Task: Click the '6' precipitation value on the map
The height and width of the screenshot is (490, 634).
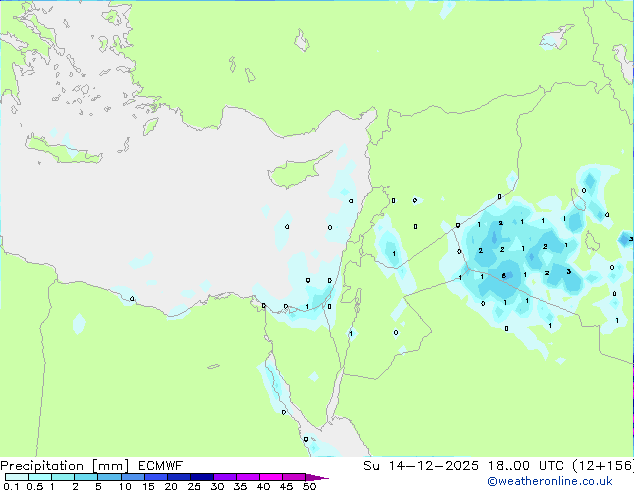Action: click(x=503, y=276)
